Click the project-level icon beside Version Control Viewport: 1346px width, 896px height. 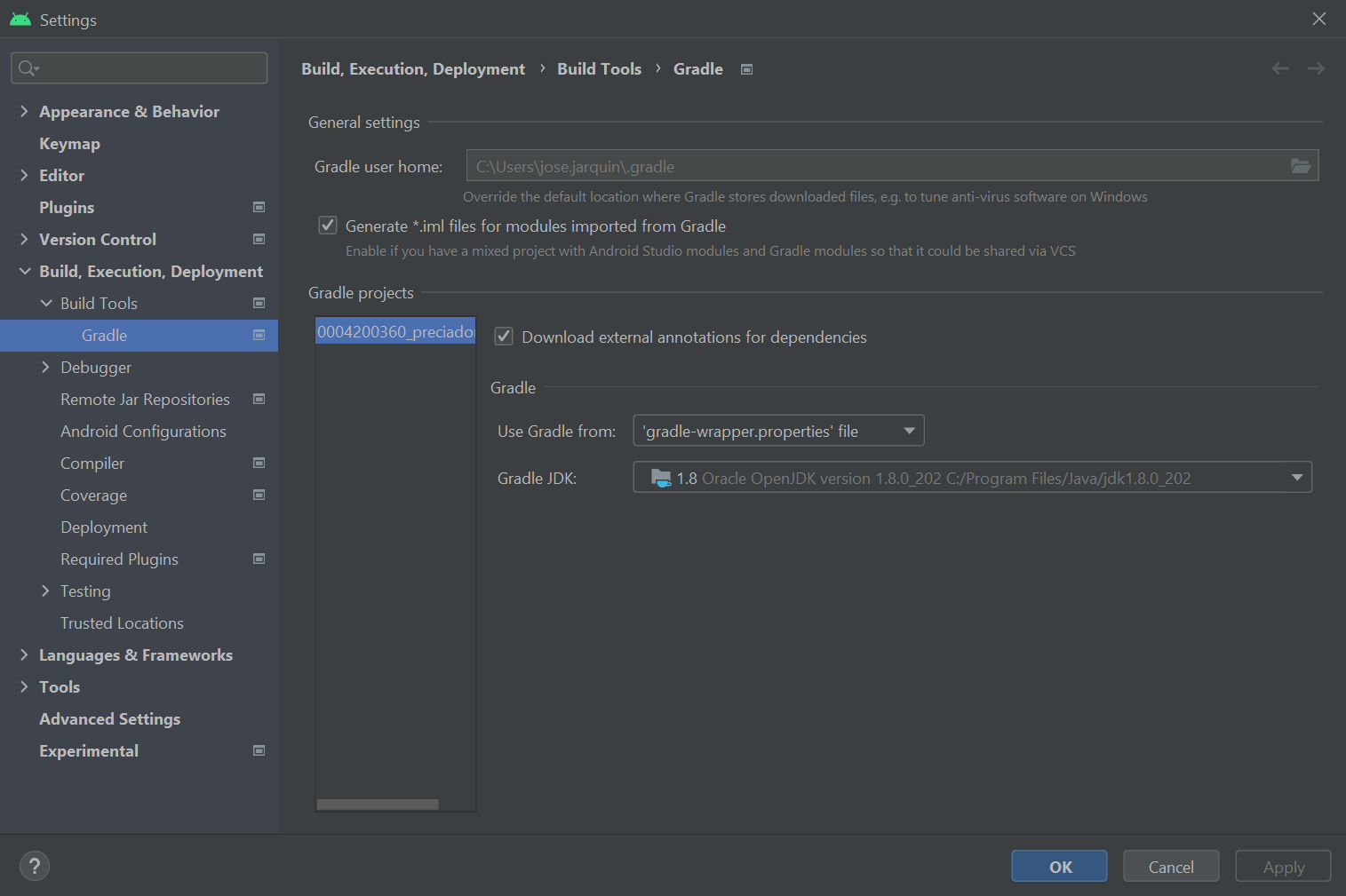[259, 239]
